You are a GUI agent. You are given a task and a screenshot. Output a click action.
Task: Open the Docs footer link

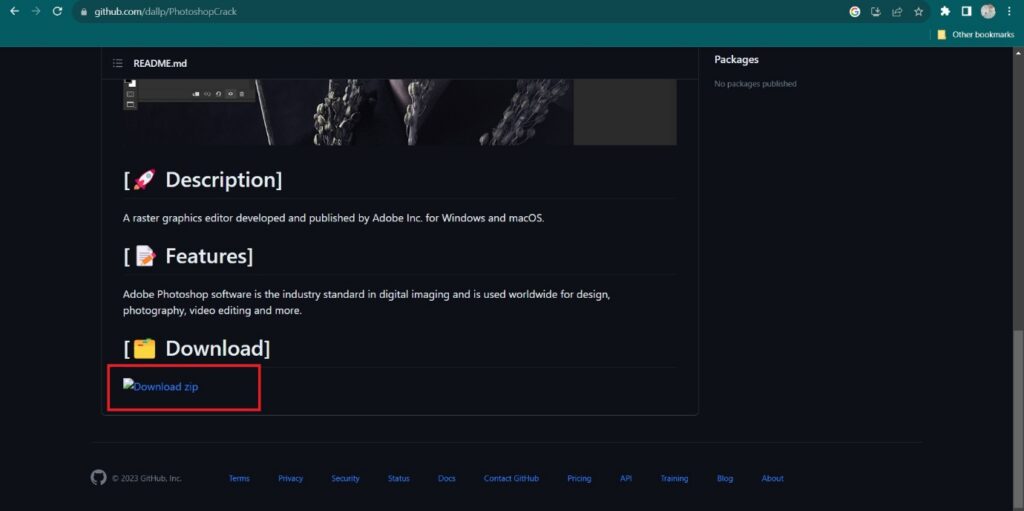[x=446, y=479]
